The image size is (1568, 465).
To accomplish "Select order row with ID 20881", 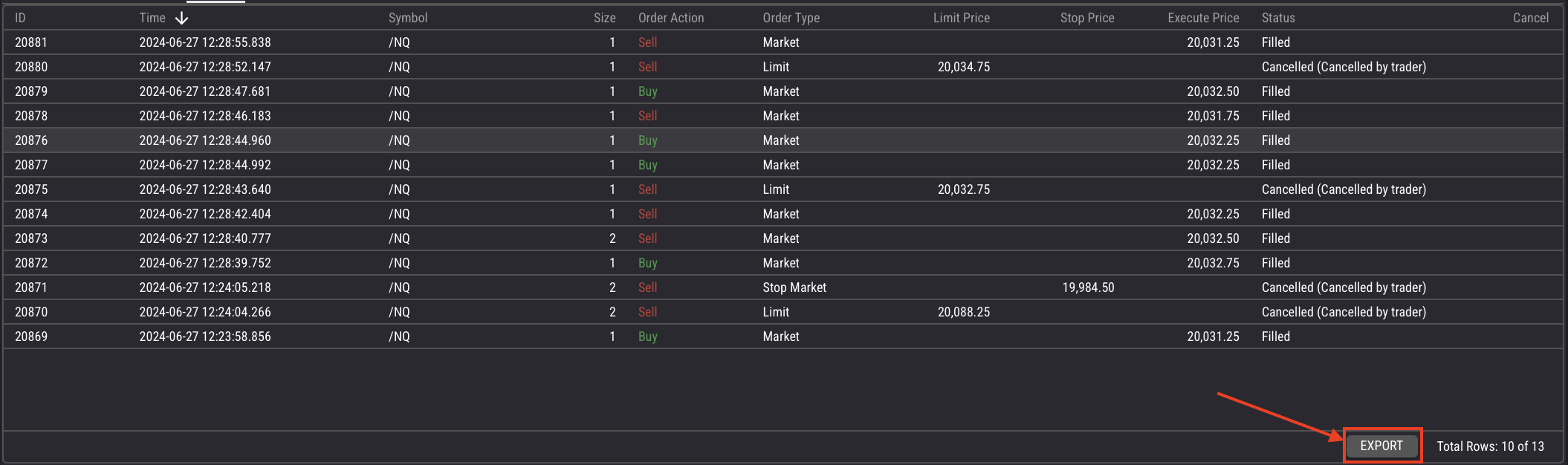I will point(31,42).
